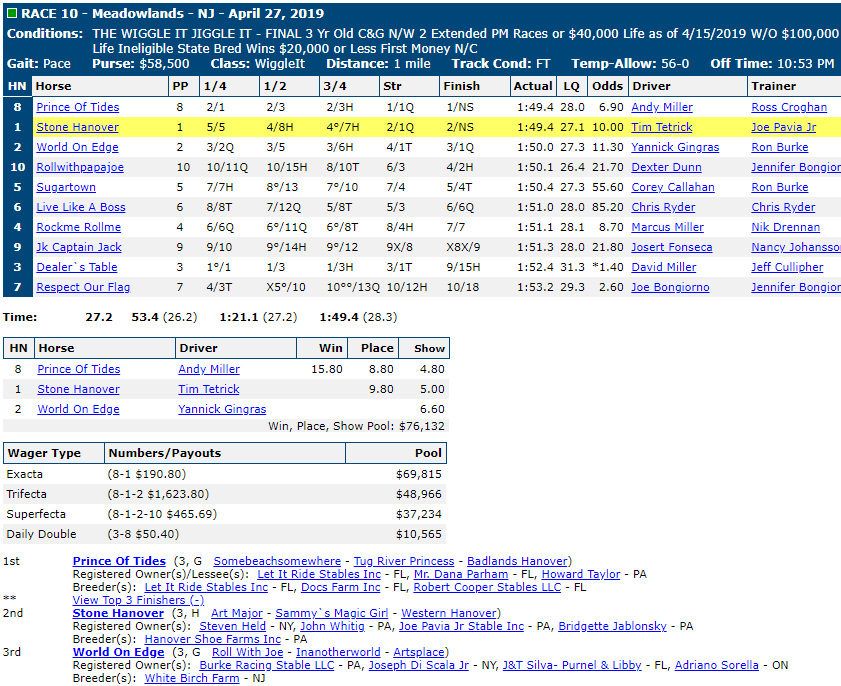Open bold World On Edge 3rd place link

119,652
